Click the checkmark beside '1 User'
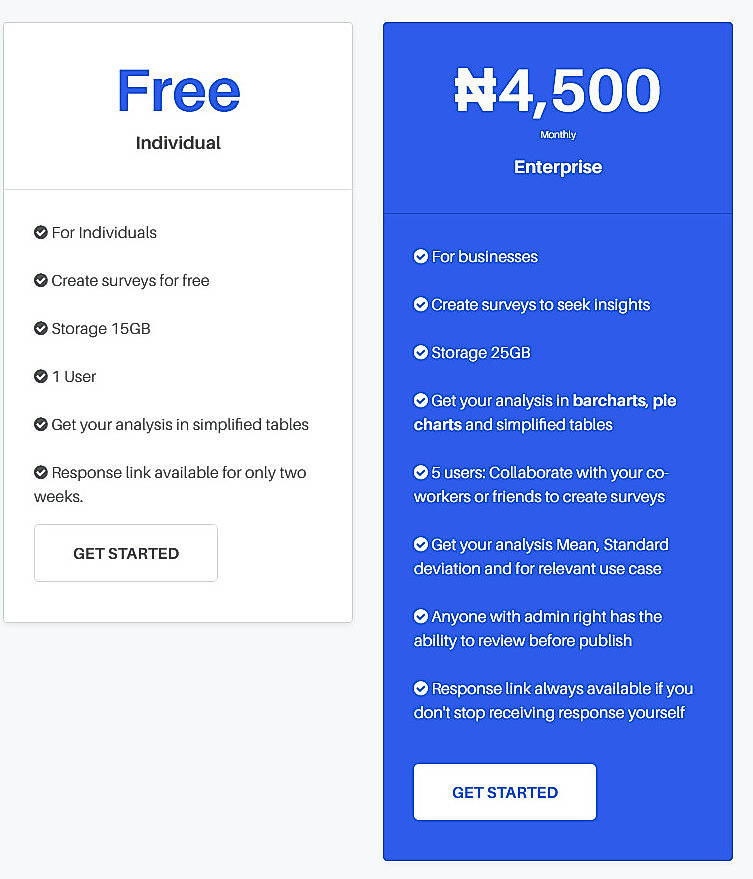The image size is (753, 879). coord(40,377)
